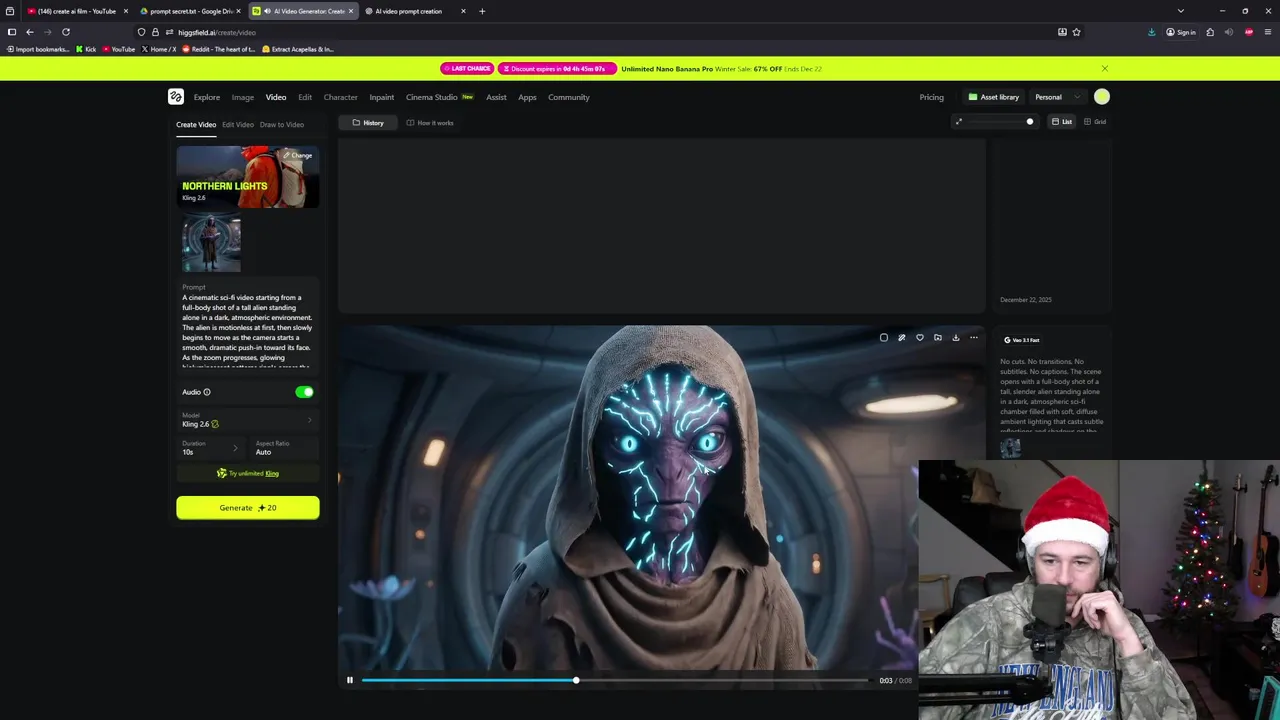The width and height of the screenshot is (1280, 720).
Task: Click the video progress slider handle
Action: [576, 680]
